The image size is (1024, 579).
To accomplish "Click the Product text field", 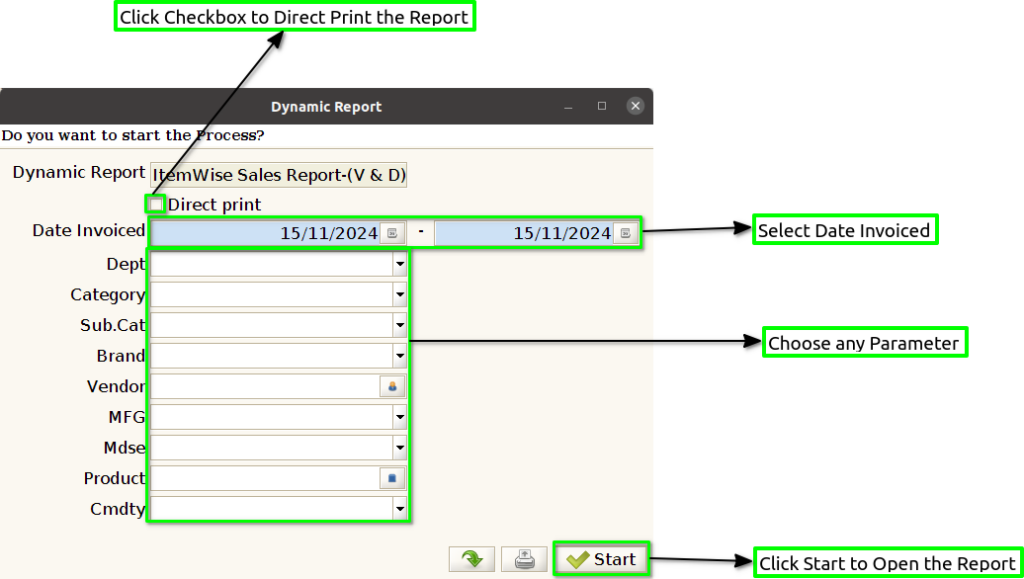I will pyautogui.click(x=264, y=478).
